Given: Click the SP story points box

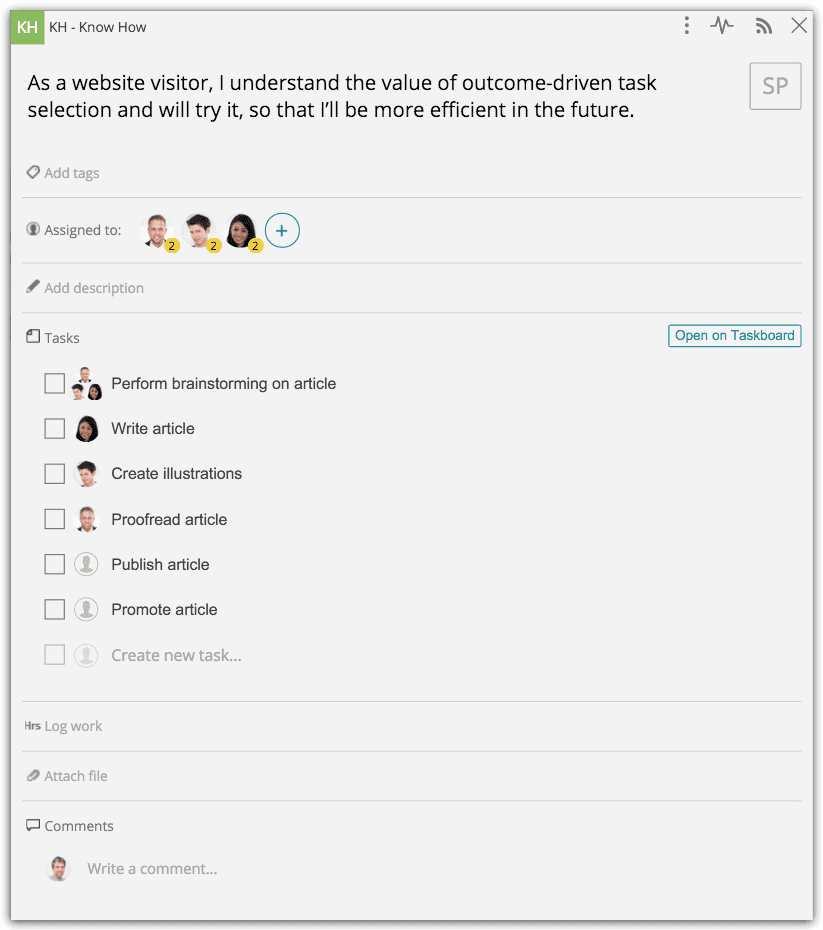Looking at the screenshot, I should 775,86.
